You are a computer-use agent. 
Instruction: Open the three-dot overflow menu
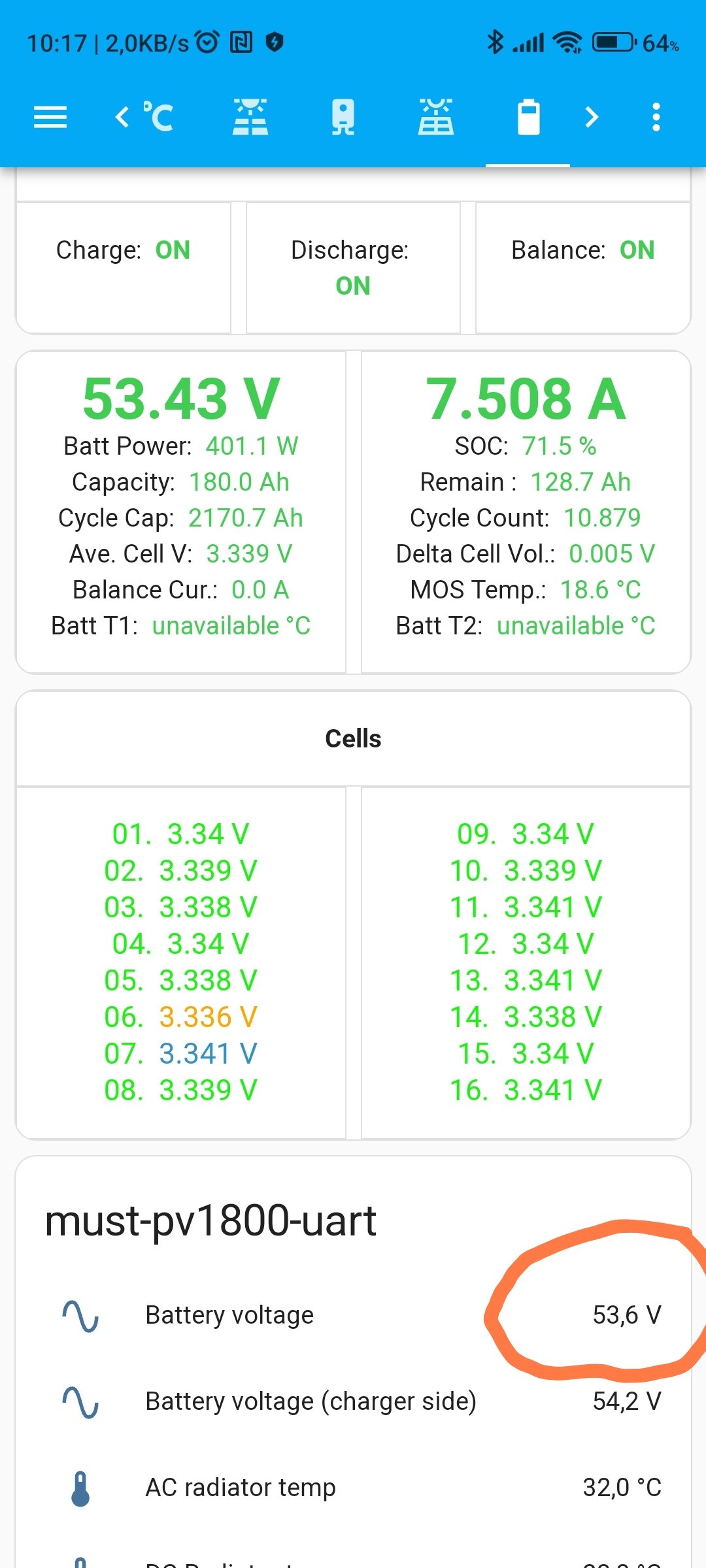(656, 118)
